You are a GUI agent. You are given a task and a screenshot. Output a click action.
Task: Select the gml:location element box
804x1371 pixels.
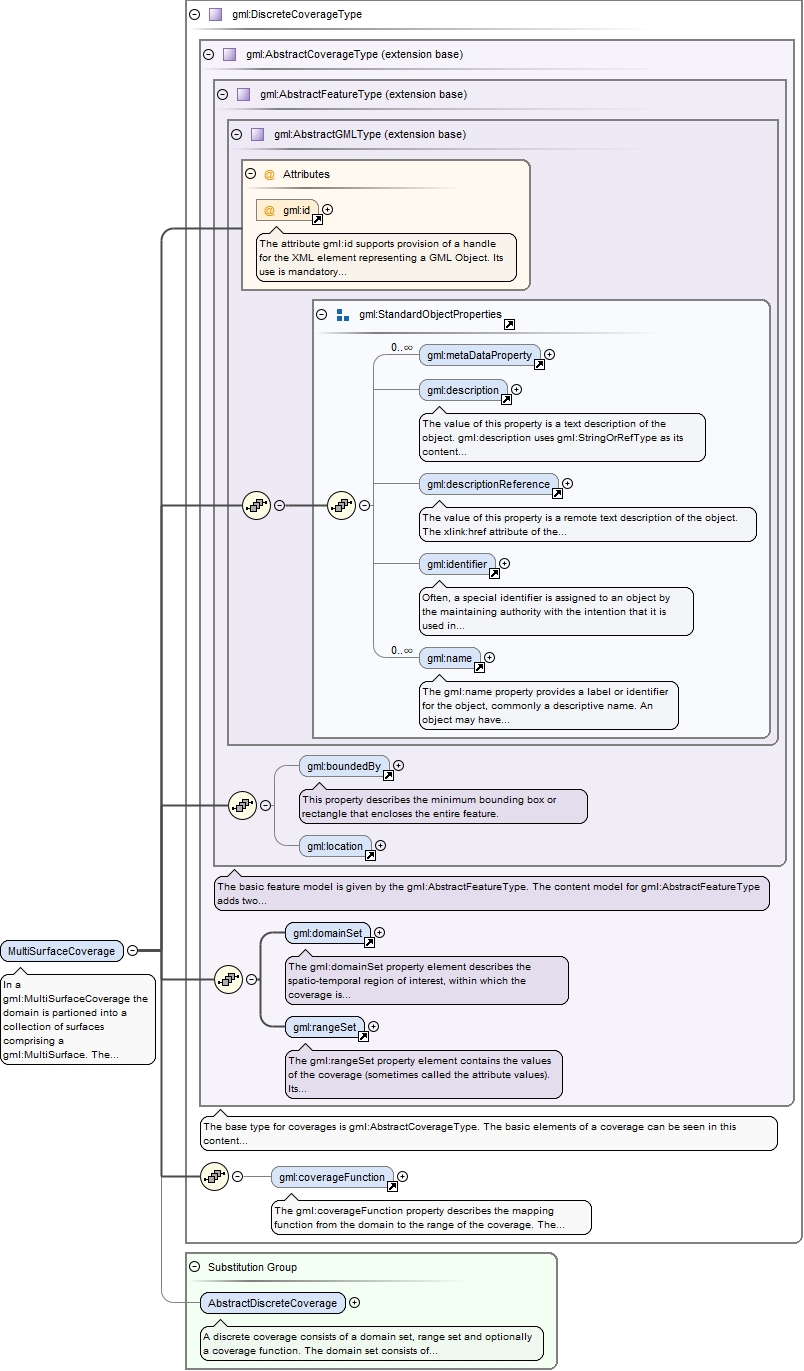335,846
